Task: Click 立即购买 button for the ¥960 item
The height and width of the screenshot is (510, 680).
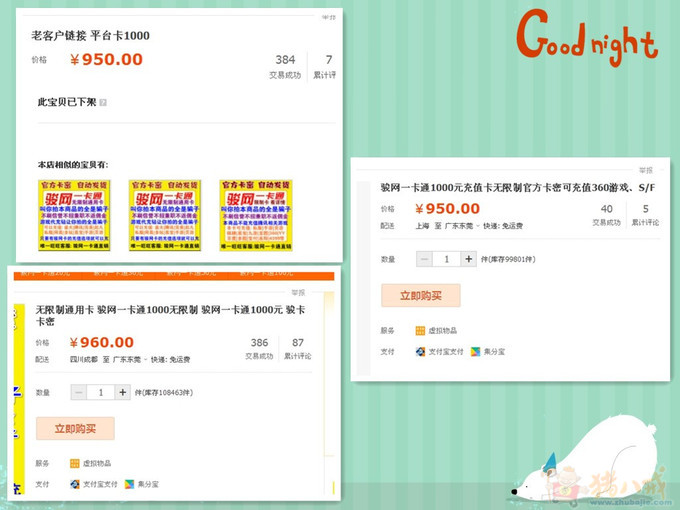Action: coord(75,429)
